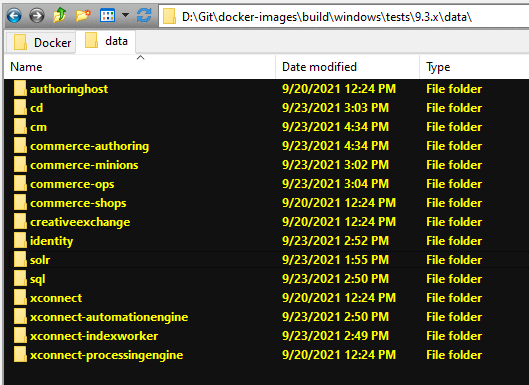Sort by the Name column header
The image size is (529, 385).
[140, 67]
